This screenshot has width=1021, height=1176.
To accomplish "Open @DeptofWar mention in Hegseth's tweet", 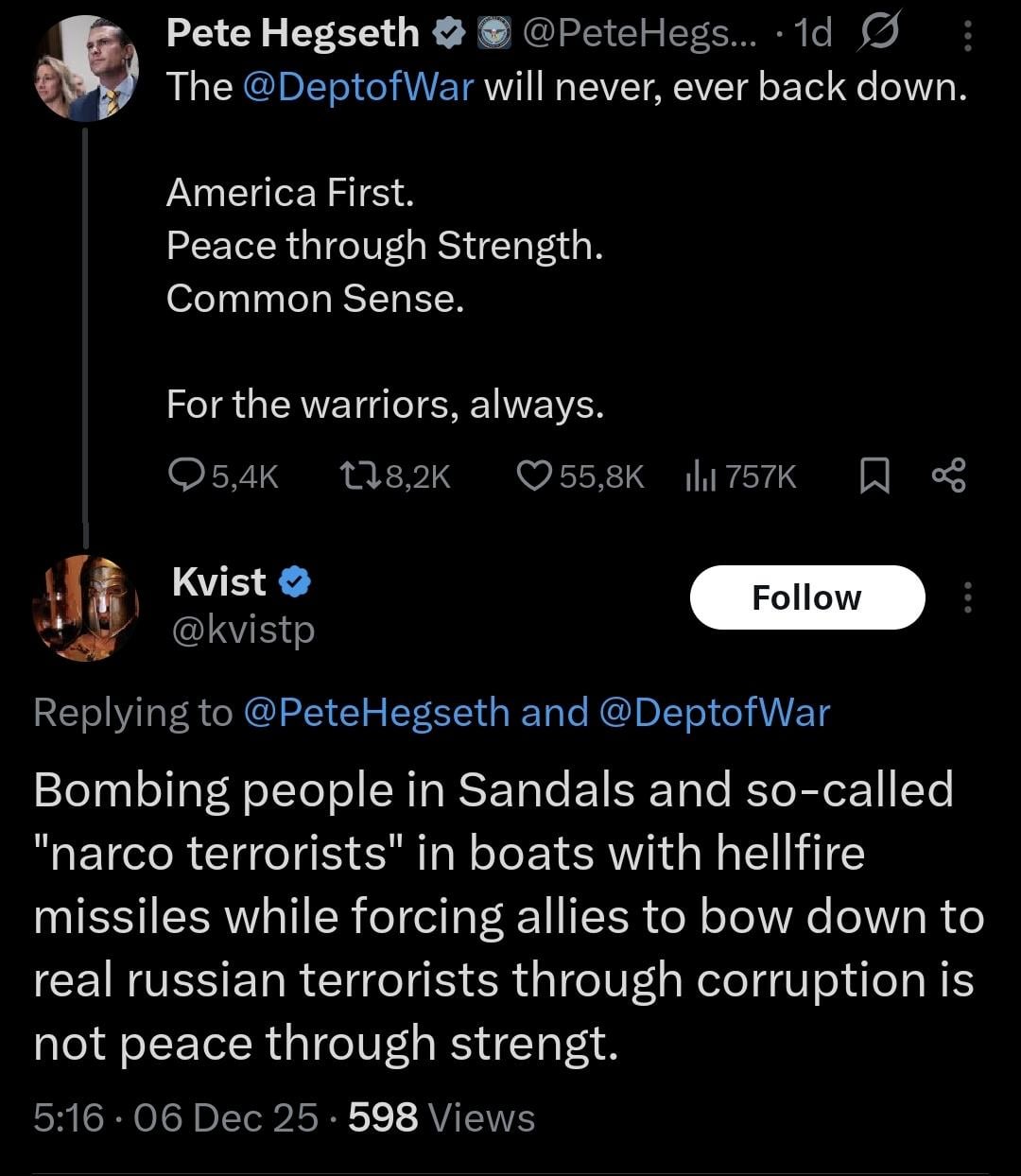I will click(x=358, y=87).
